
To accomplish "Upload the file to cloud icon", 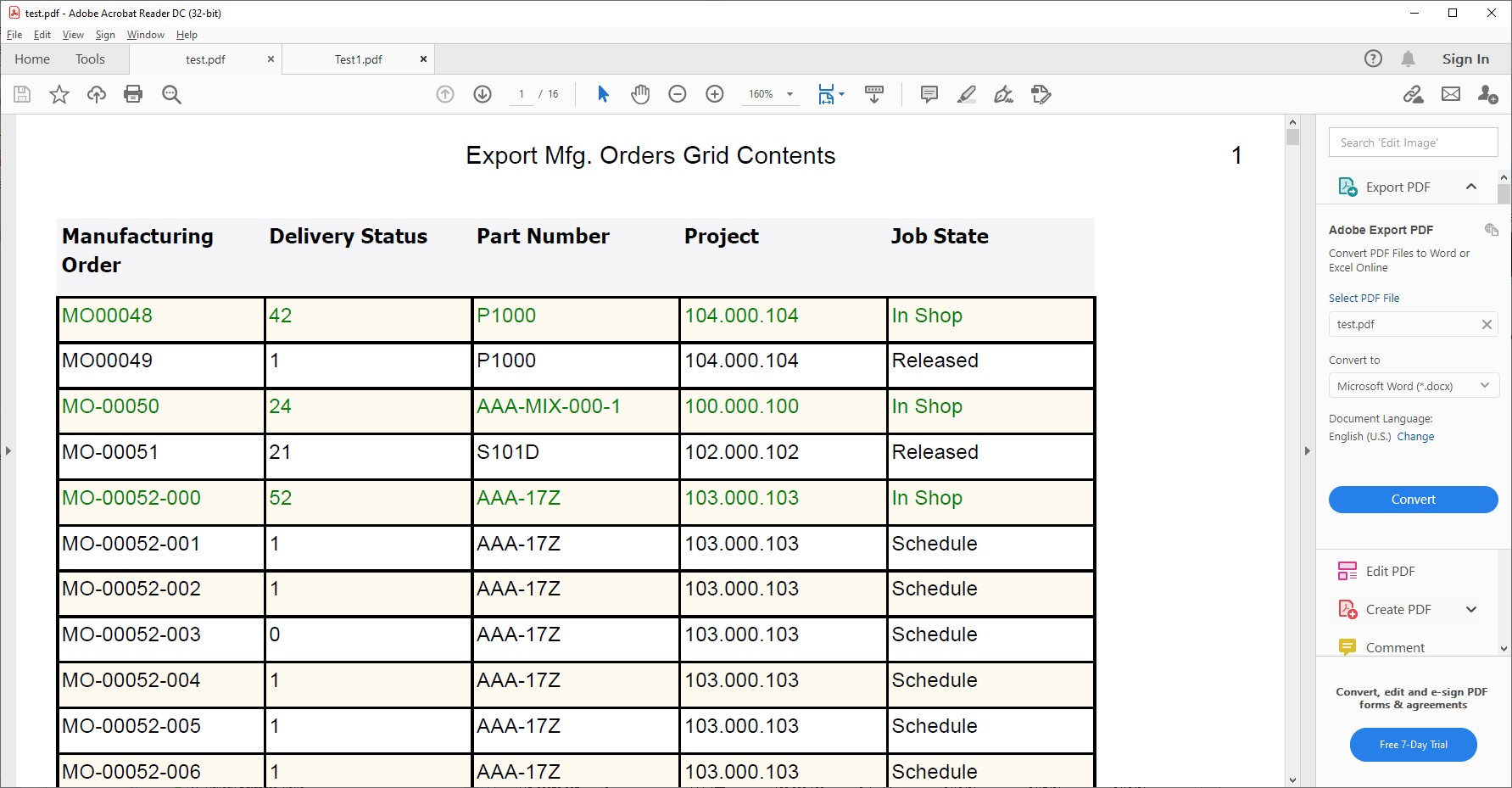I will 97,94.
